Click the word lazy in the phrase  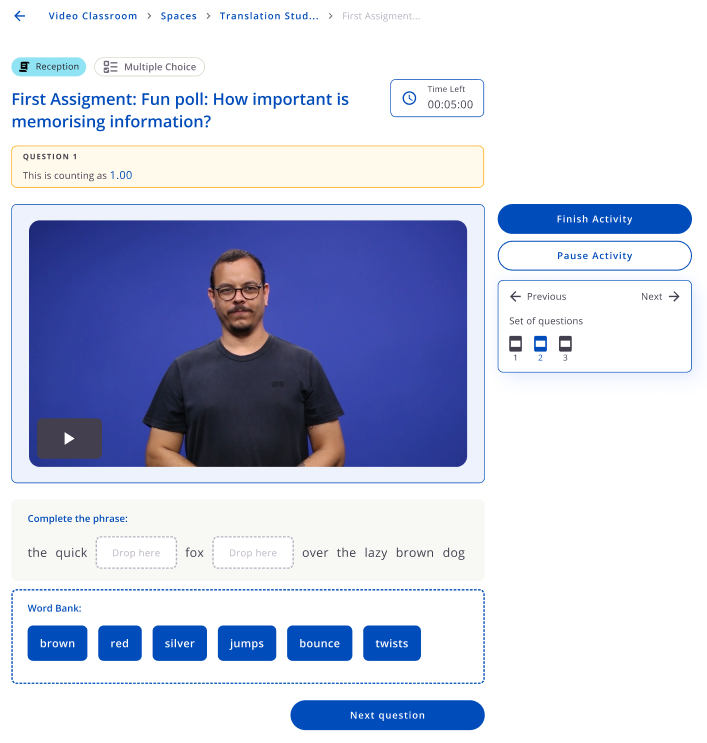pos(376,553)
